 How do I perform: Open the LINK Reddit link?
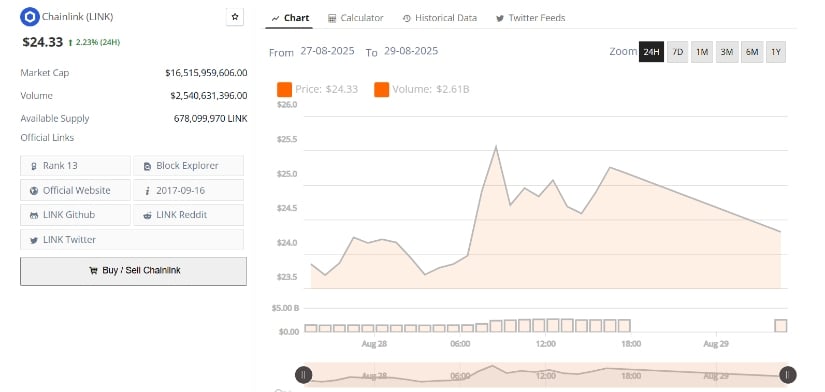point(188,215)
